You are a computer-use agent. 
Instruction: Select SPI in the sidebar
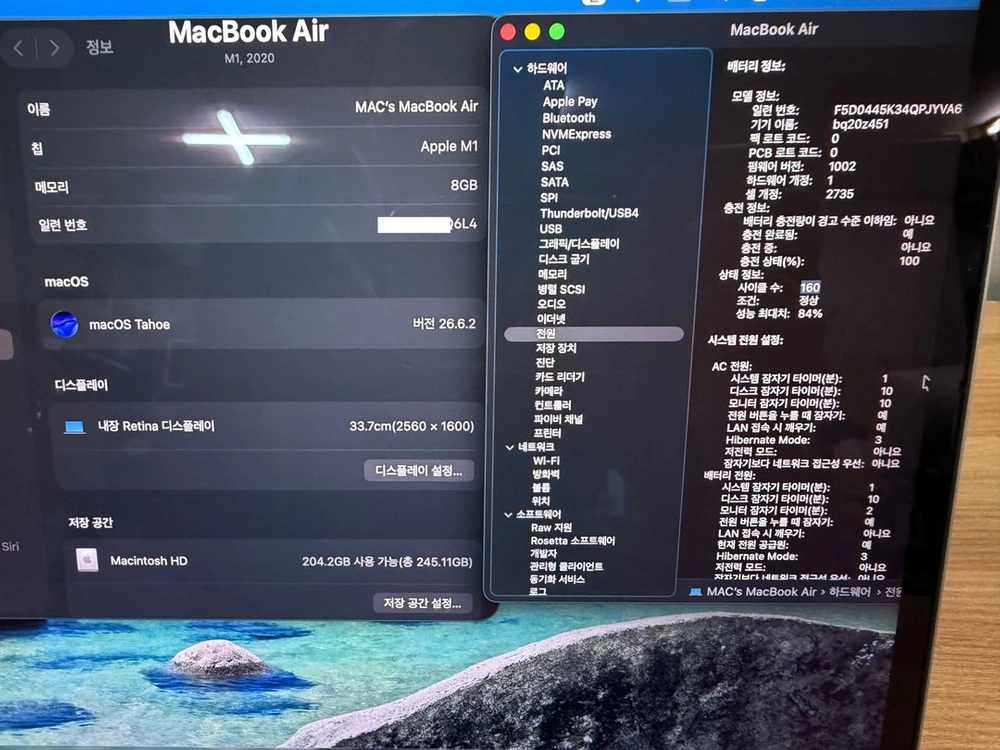coord(548,198)
